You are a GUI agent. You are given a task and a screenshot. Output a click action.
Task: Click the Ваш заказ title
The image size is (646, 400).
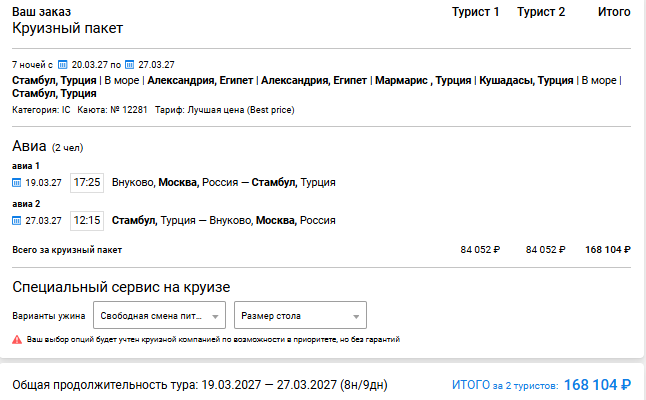point(42,12)
